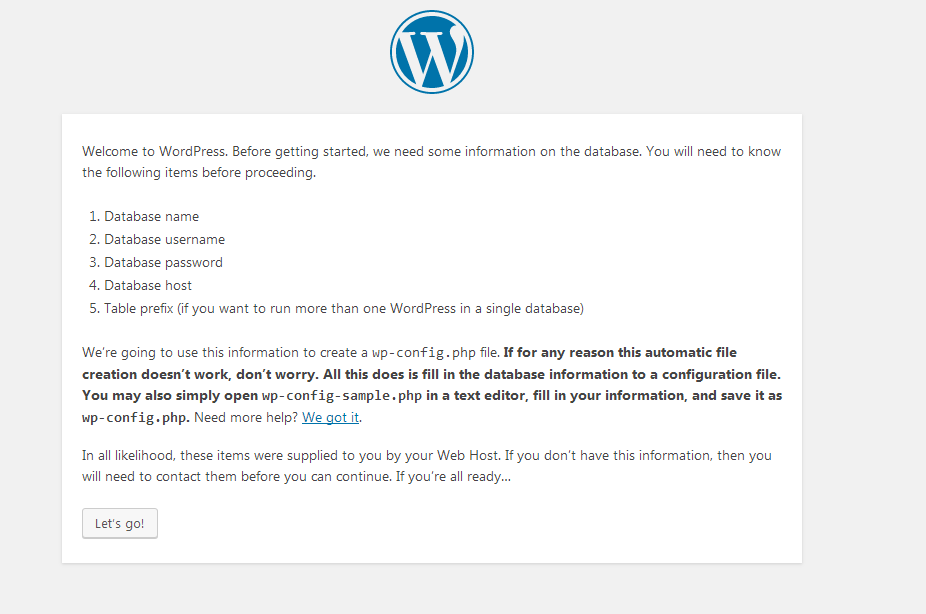
Task: Select the "Database host" list item
Action: pos(148,285)
